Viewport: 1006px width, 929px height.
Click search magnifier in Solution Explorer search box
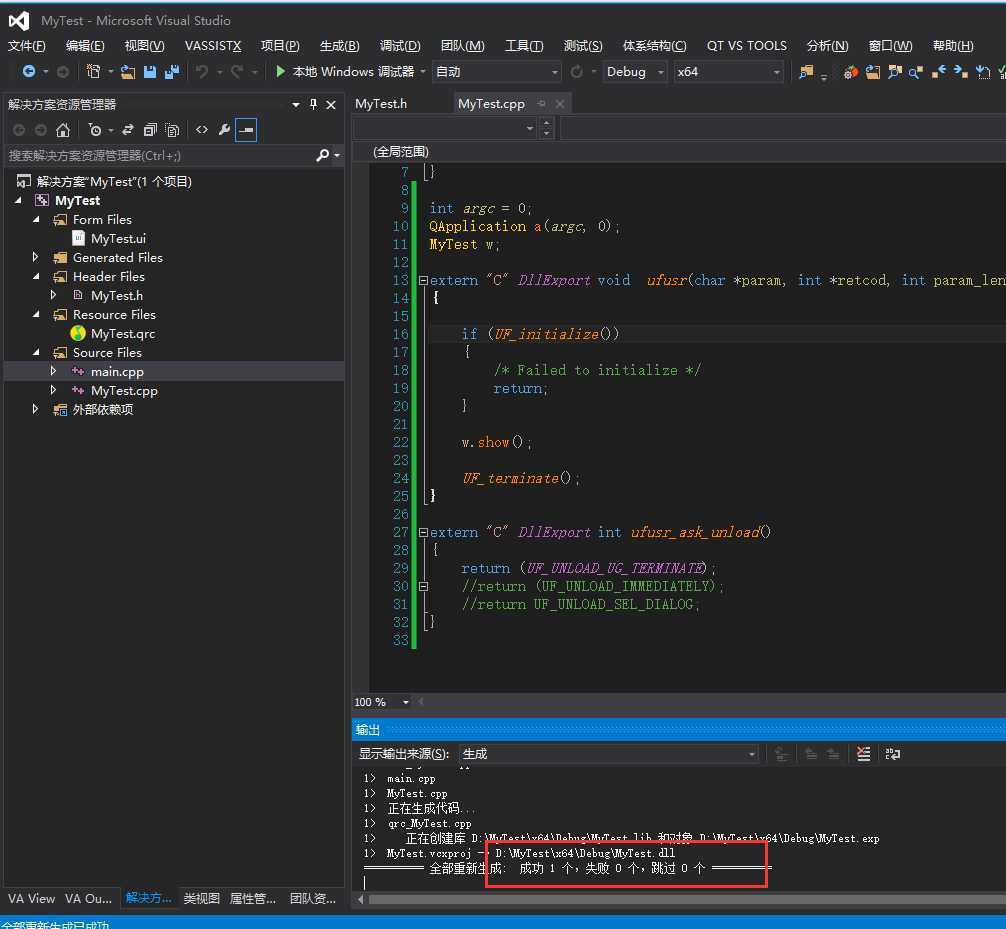(x=322, y=155)
